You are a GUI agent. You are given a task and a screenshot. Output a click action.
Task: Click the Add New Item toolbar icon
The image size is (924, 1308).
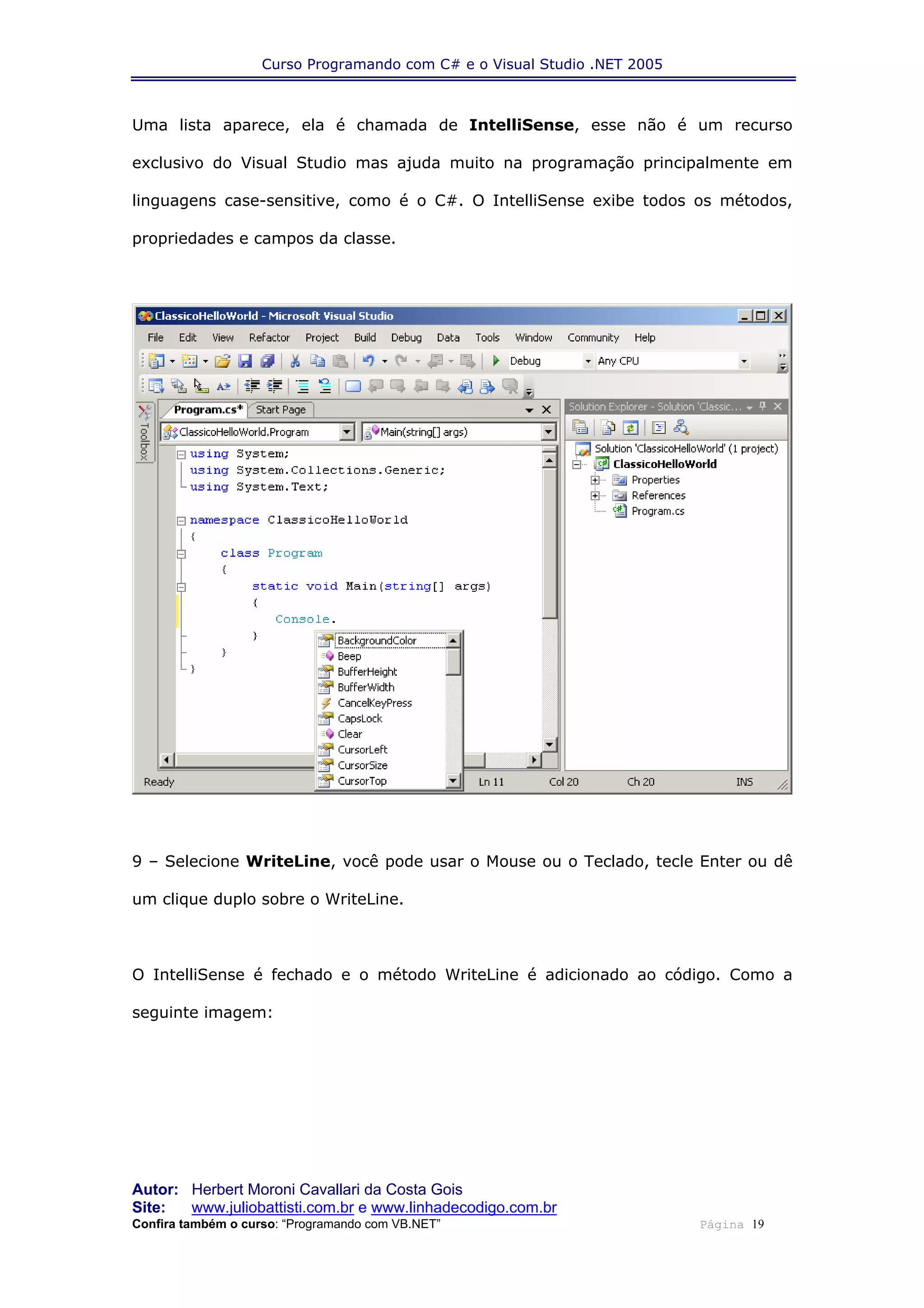tap(189, 361)
